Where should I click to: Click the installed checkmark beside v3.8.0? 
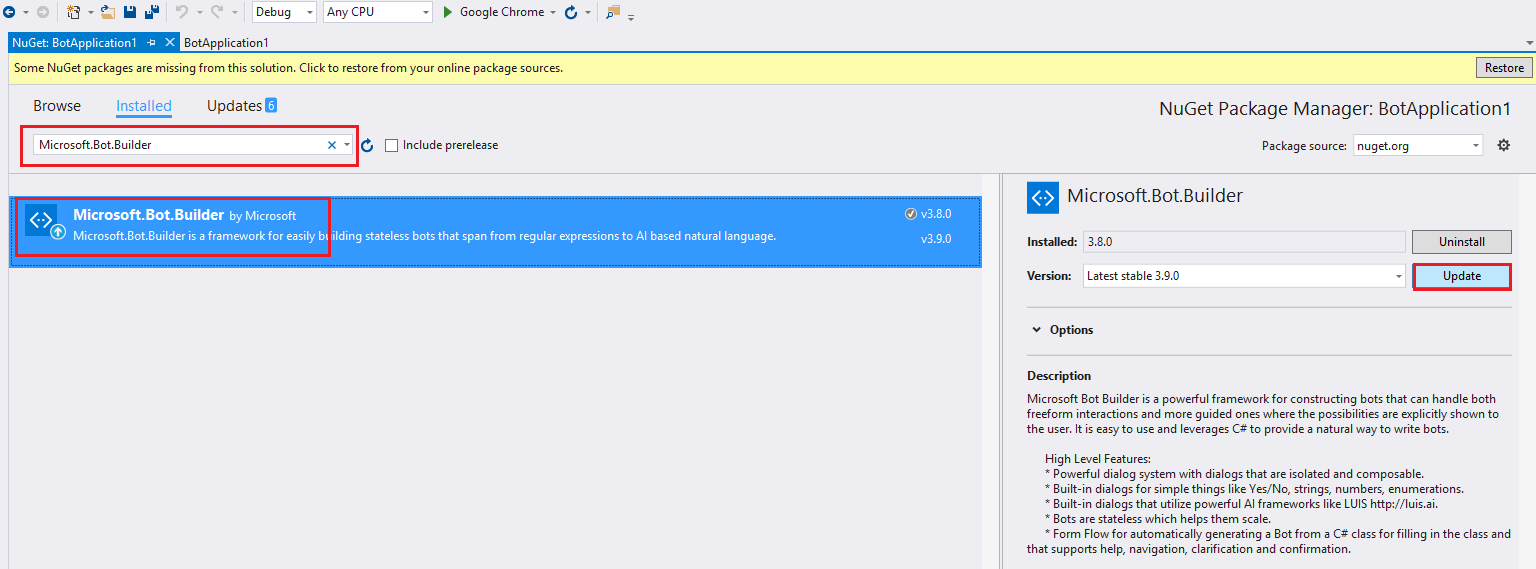pyautogui.click(x=910, y=214)
